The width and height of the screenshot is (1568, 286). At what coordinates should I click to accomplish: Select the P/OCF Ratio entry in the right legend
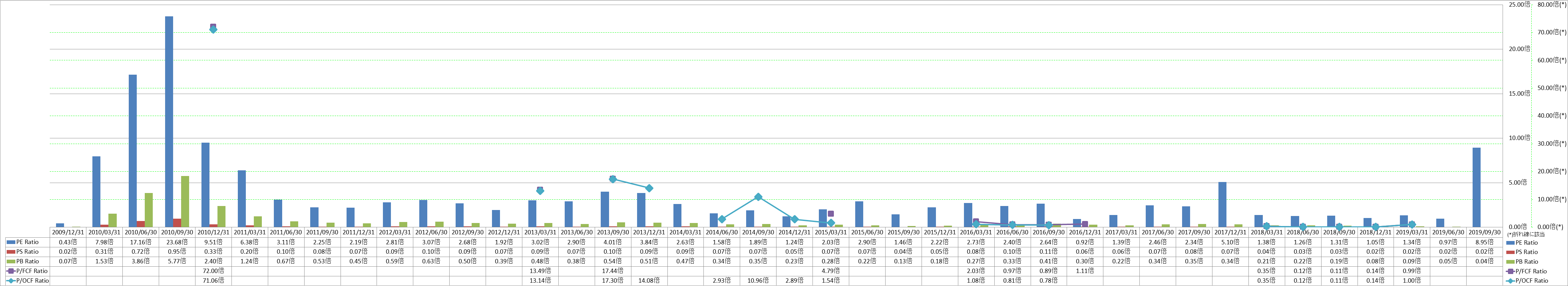(x=1528, y=281)
